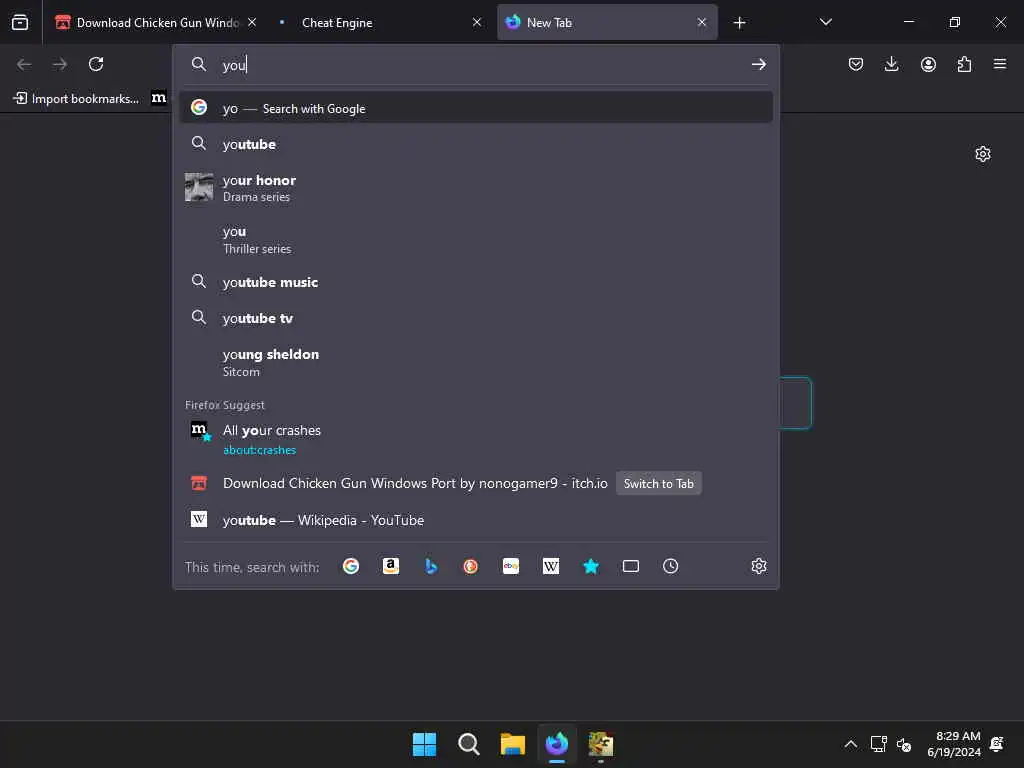Screen dimensions: 1024x768
Task: Close the New Tab tab
Action: 702,22
